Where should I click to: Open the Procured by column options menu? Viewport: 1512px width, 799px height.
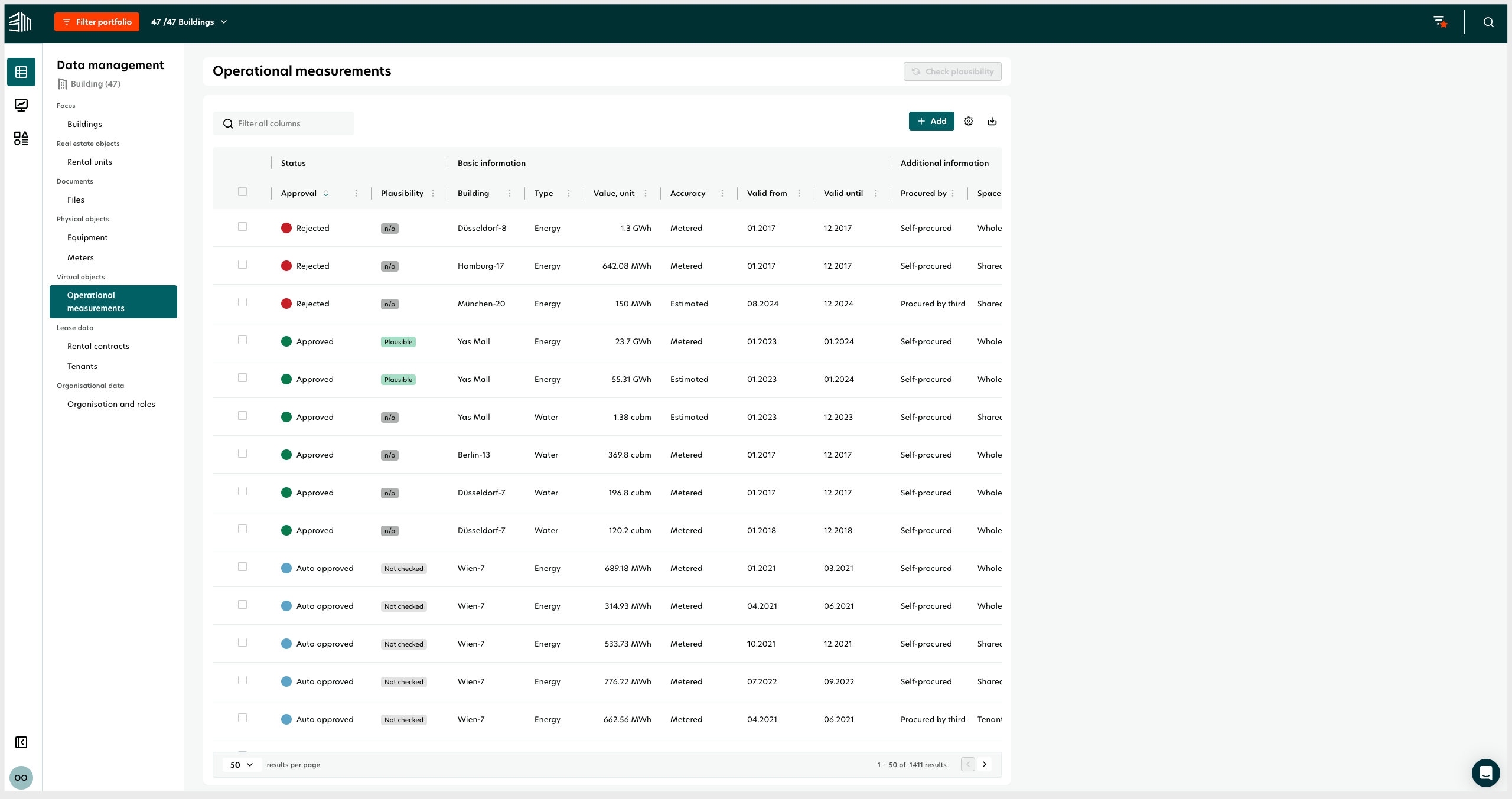pos(953,193)
